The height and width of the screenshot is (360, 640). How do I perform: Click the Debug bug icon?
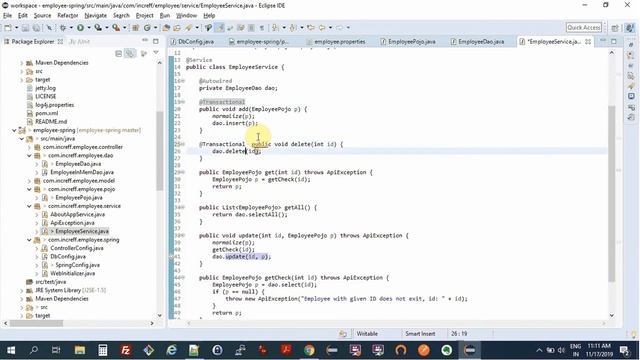pyautogui.click(x=63, y=28)
